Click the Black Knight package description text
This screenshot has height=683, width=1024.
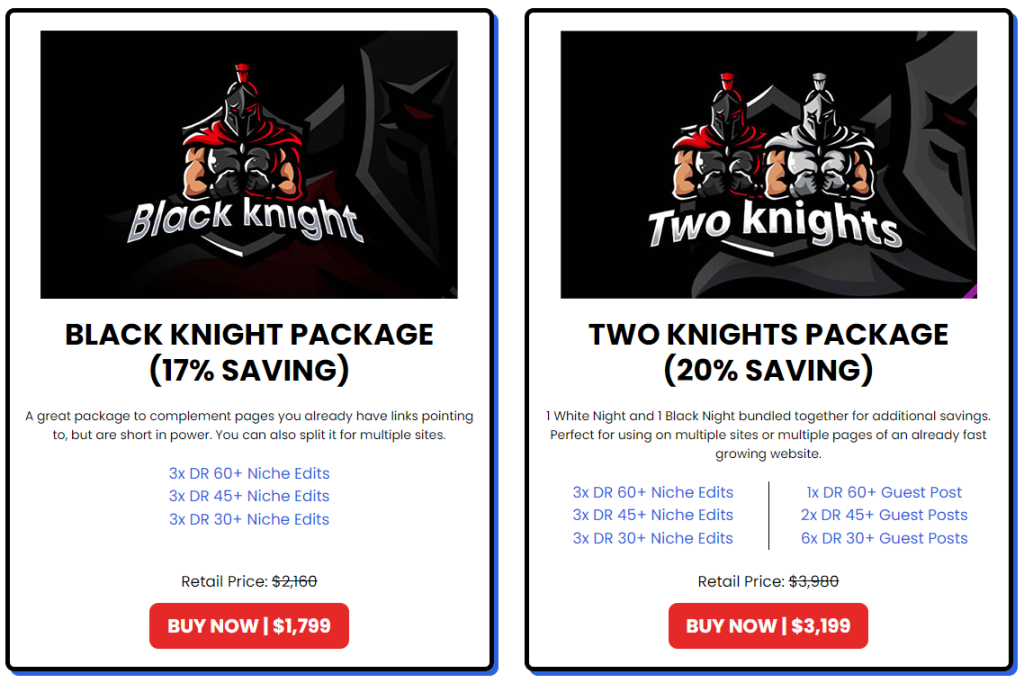[249, 425]
